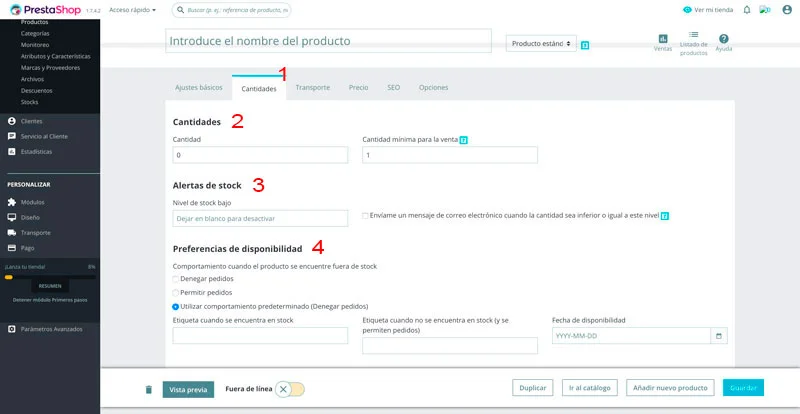This screenshot has width=800, height=414.
Task: Click Etiqueta cuando se encuentra en stock field
Action: point(260,336)
